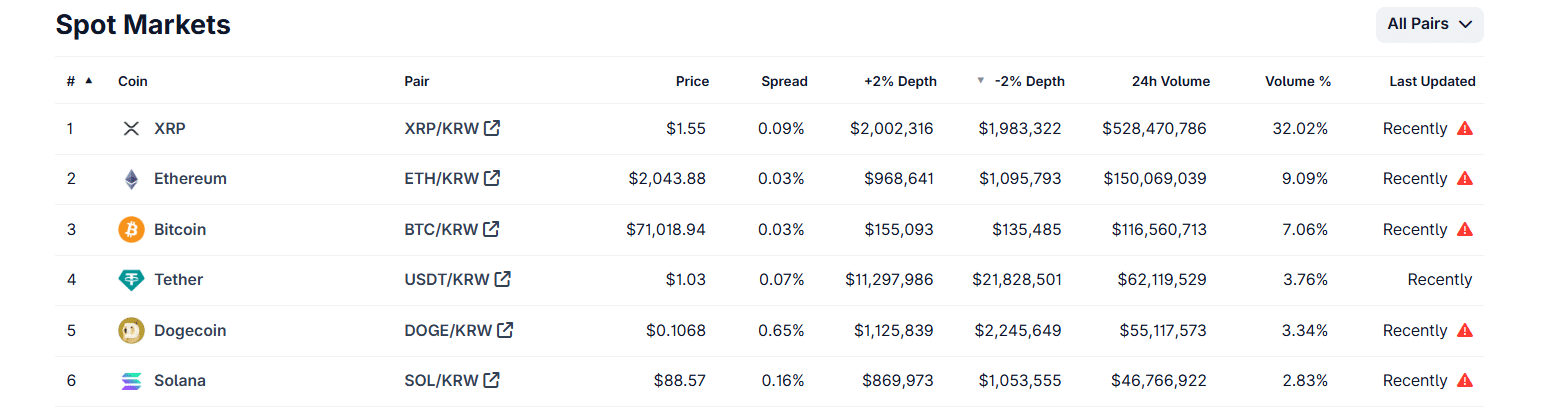1566x411 pixels.
Task: Sort by the Spread column header
Action: [784, 81]
